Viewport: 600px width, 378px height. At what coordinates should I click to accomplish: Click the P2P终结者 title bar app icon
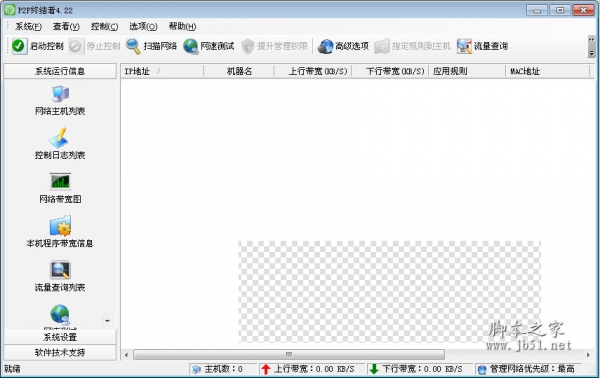pyautogui.click(x=10, y=10)
